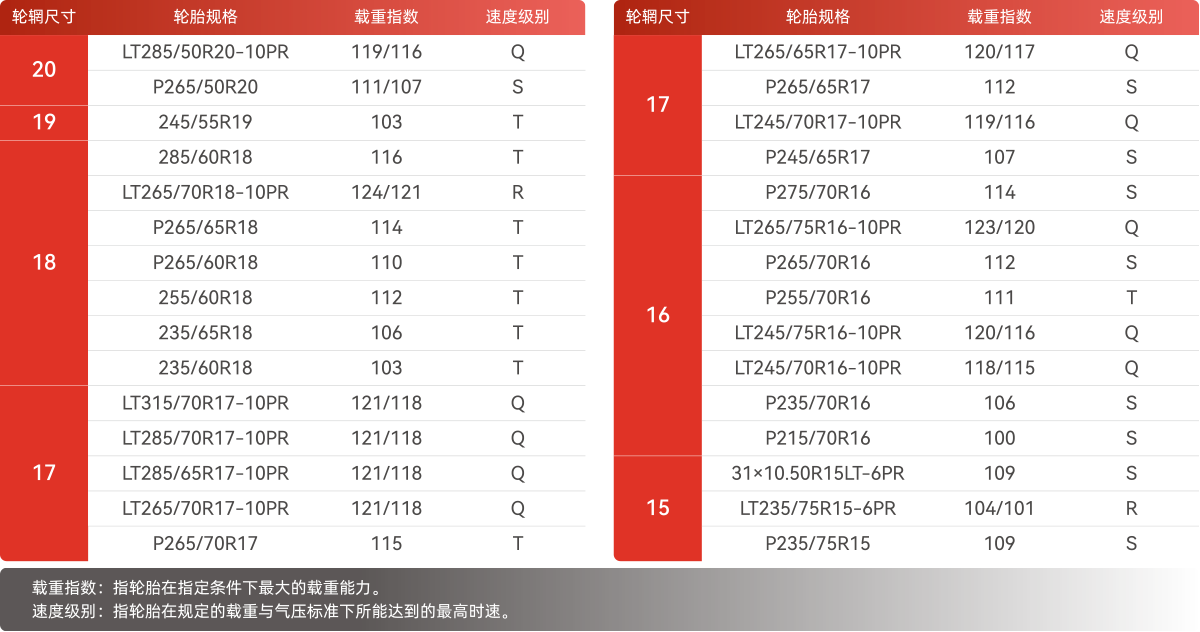Click the rim size 15 red cell
The image size is (1200, 632).
click(x=657, y=508)
